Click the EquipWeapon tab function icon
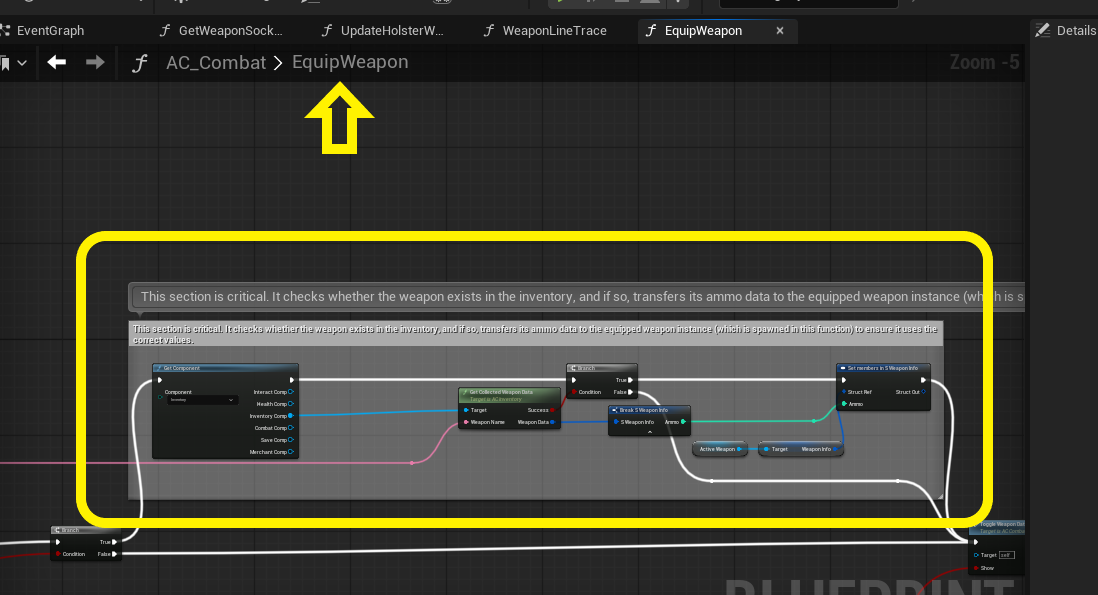1098x595 pixels. pyautogui.click(x=651, y=31)
